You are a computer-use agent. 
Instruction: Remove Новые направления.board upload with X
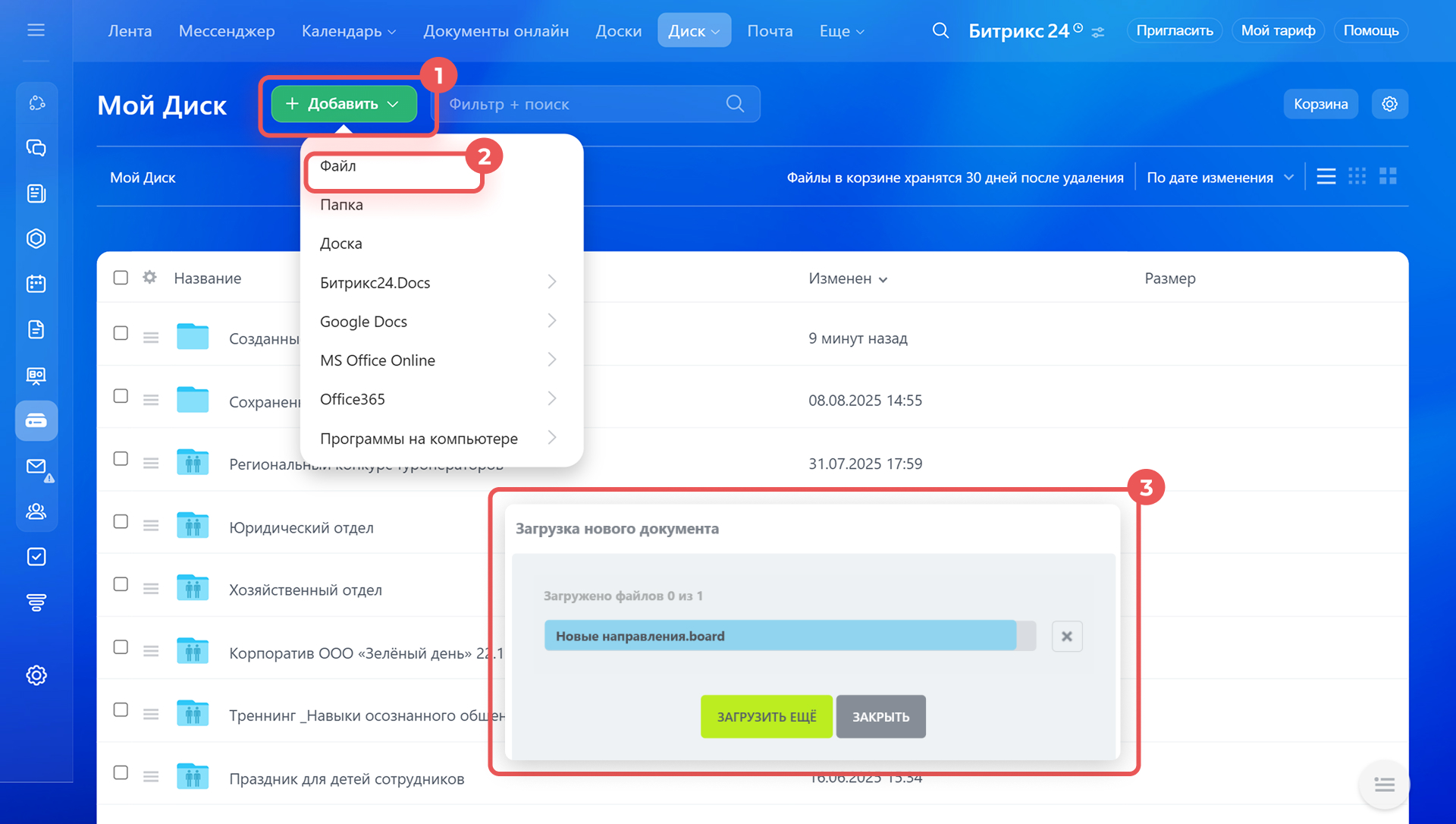(x=1066, y=636)
